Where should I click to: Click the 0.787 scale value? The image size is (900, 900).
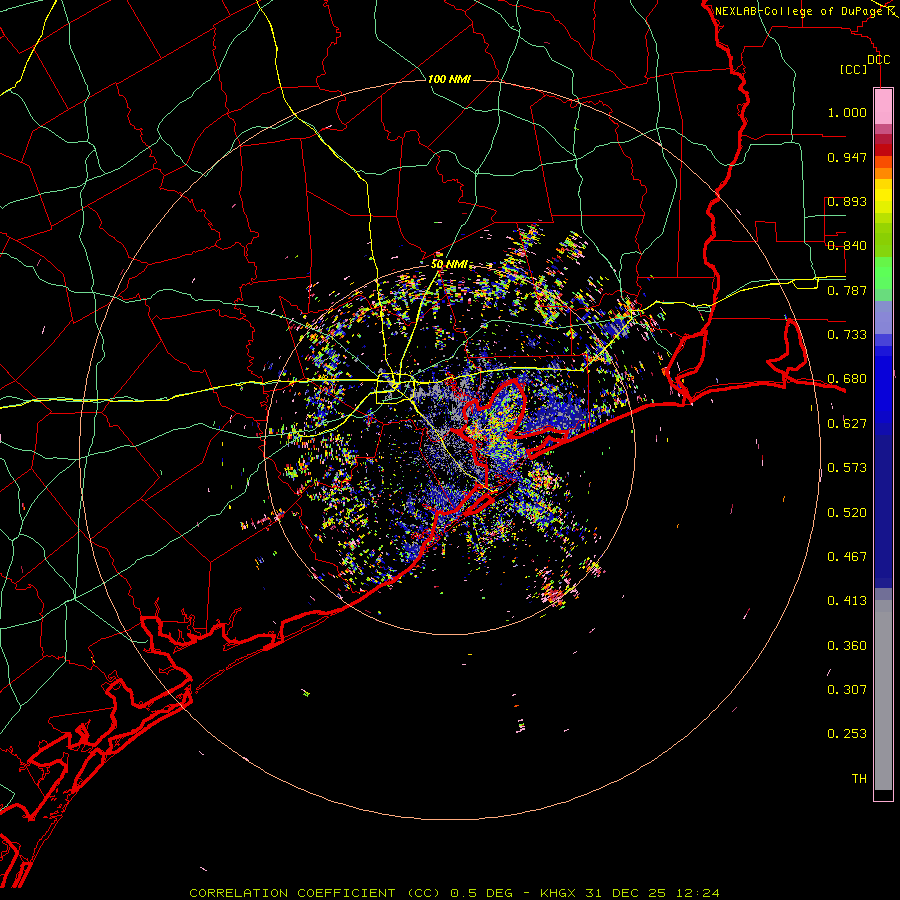pyautogui.click(x=847, y=290)
